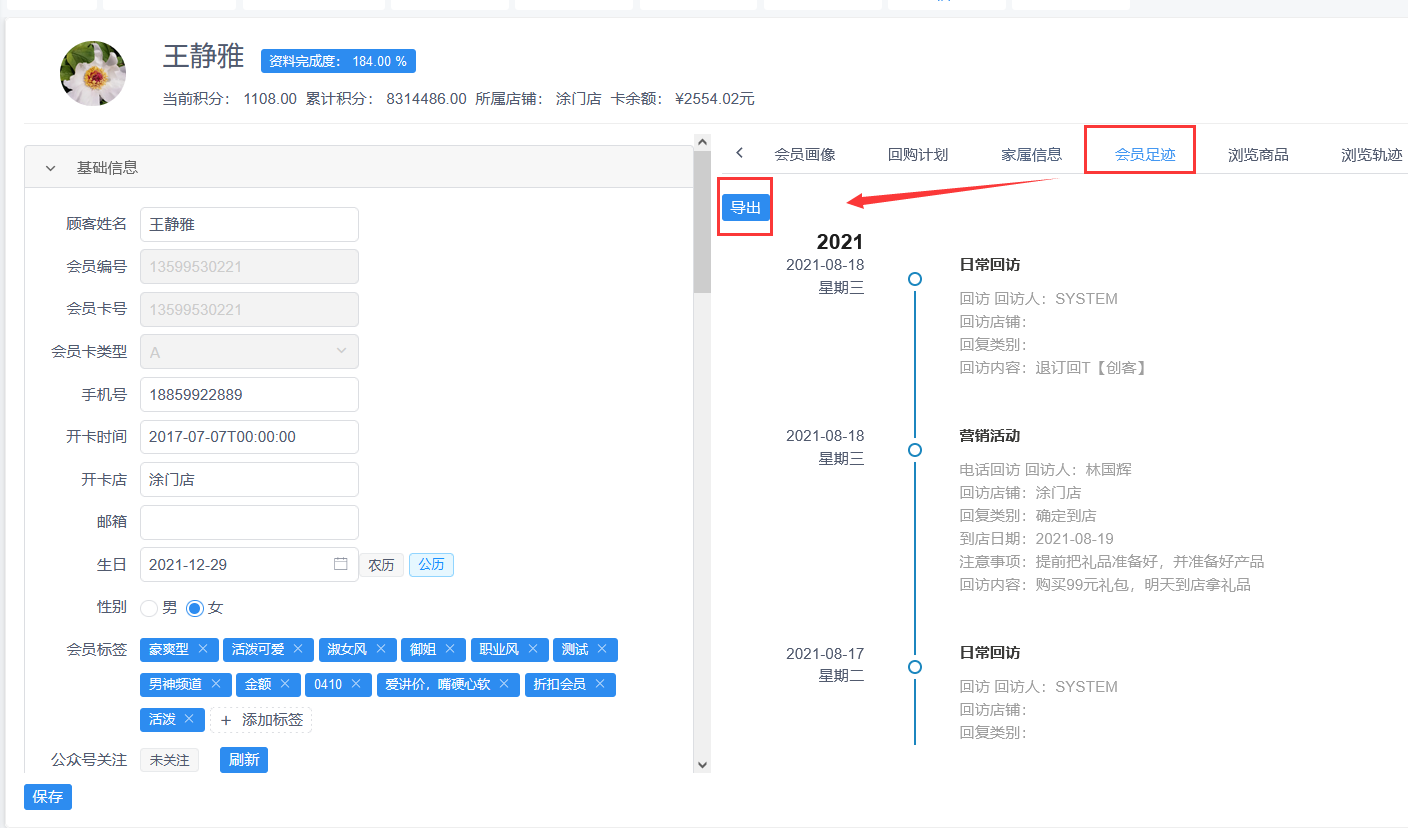Image resolution: width=1408 pixels, height=828 pixels.
Task: Click the 2021 year heading in timeline
Action: tap(840, 241)
